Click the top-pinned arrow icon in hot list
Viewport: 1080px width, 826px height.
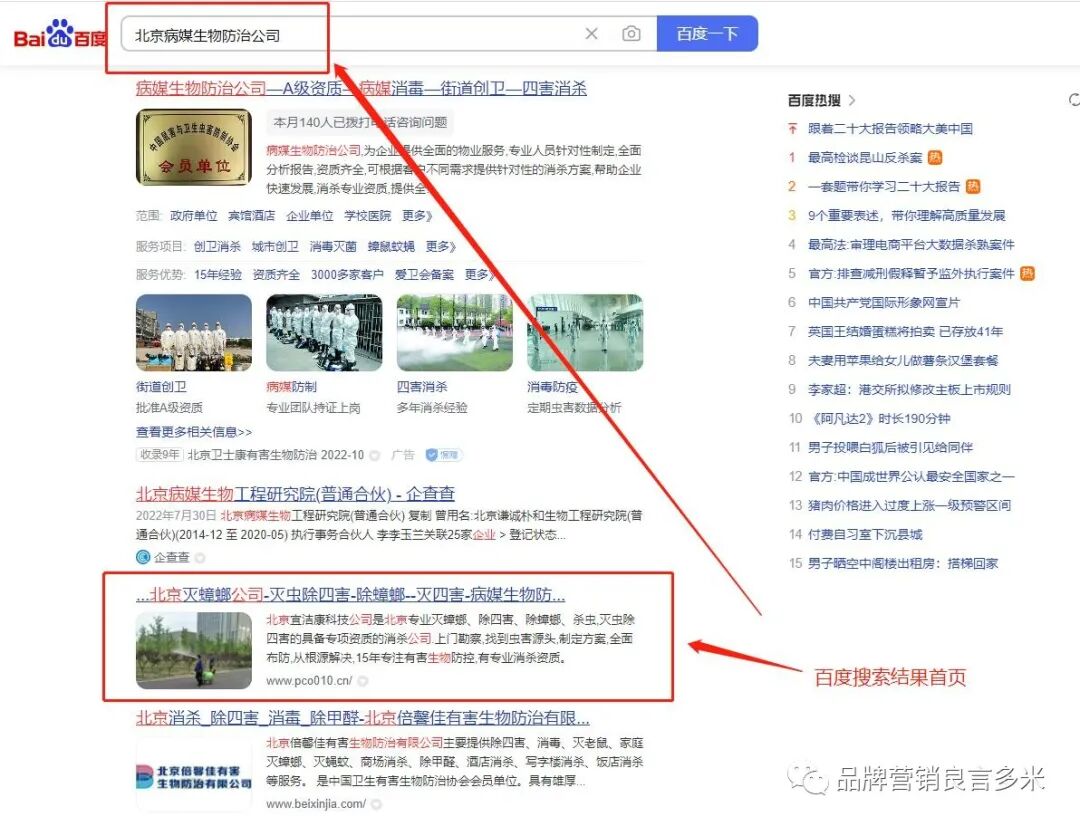pyautogui.click(x=792, y=129)
